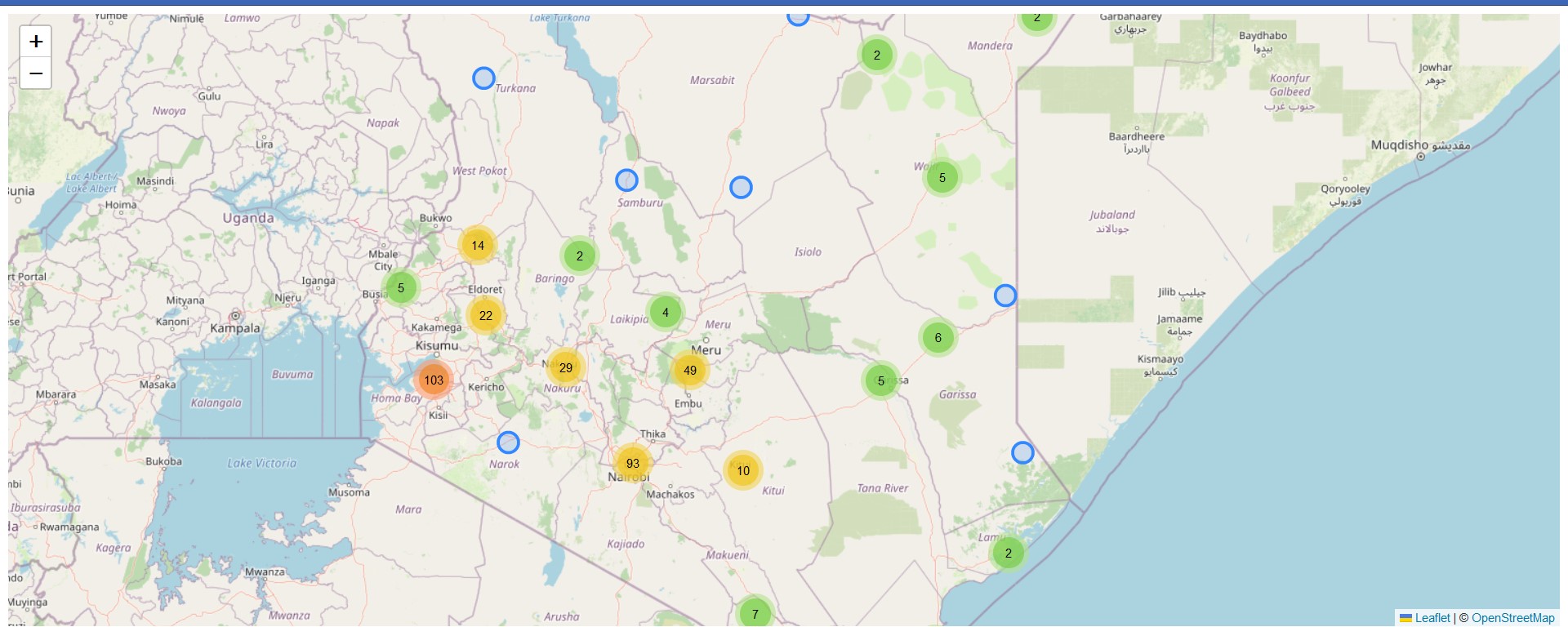Expand the 29 cluster at Nakuru

coord(566,367)
